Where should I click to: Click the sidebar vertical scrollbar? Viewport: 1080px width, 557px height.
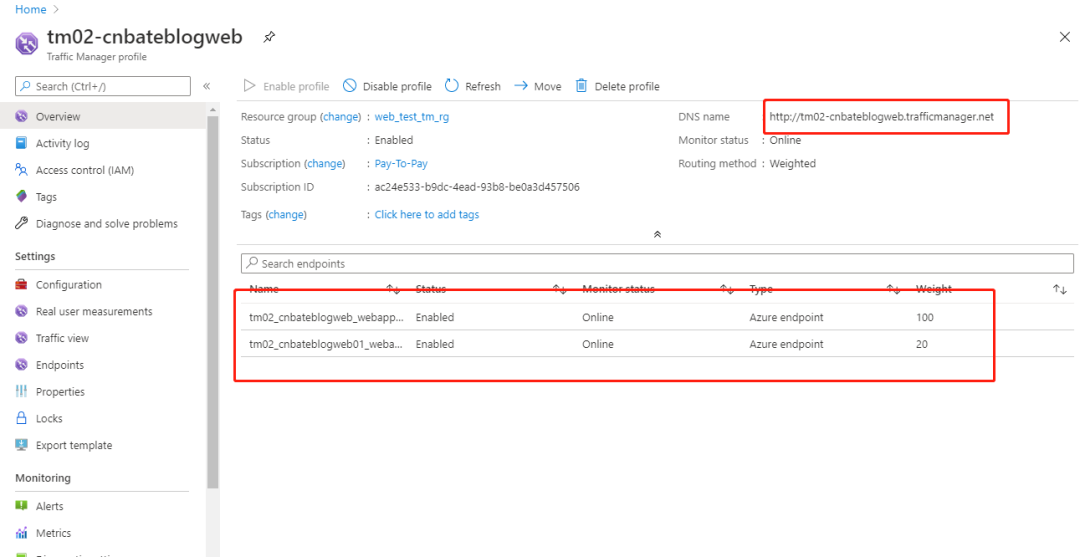pyautogui.click(x=212, y=303)
